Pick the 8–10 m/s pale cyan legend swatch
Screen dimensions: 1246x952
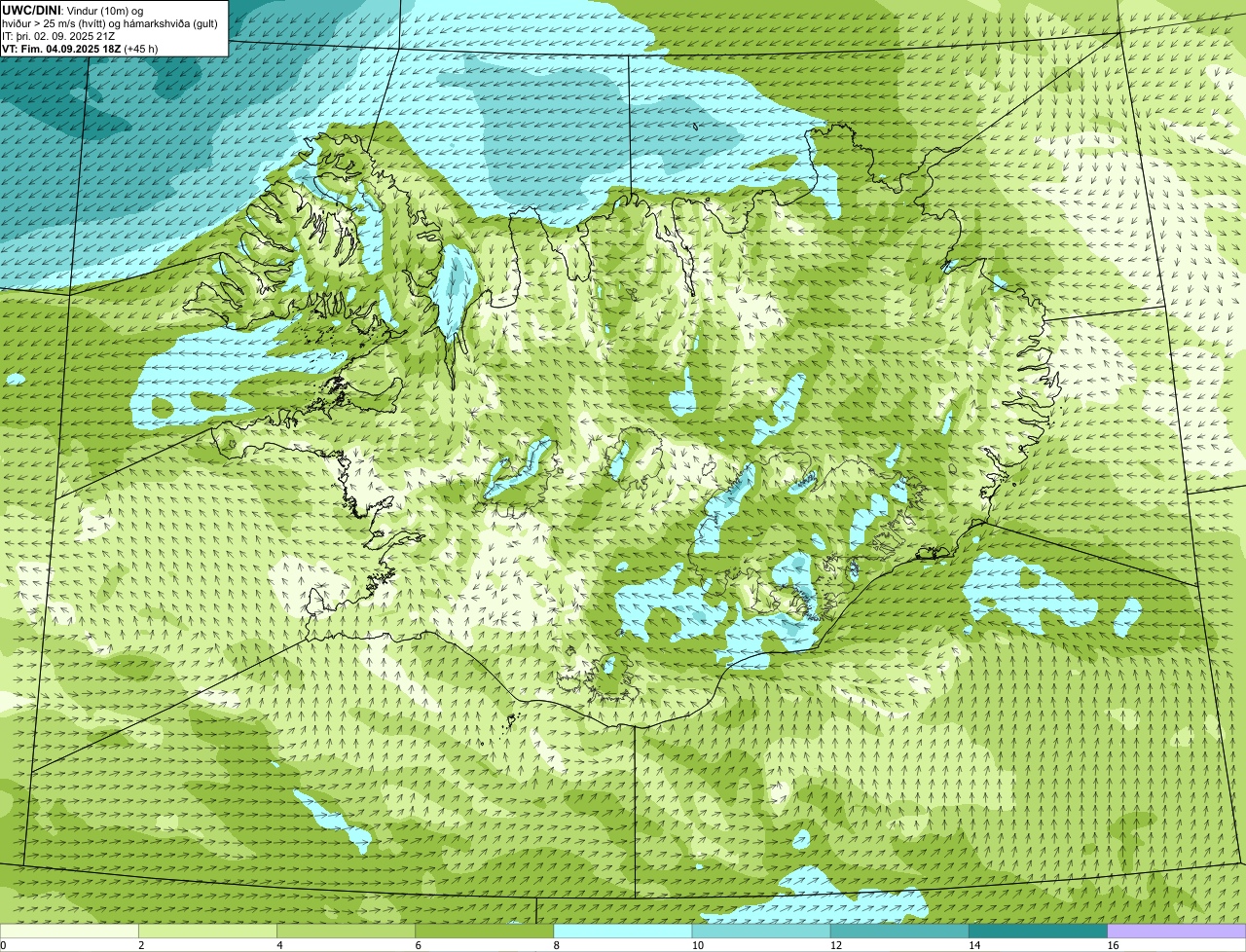click(x=623, y=931)
